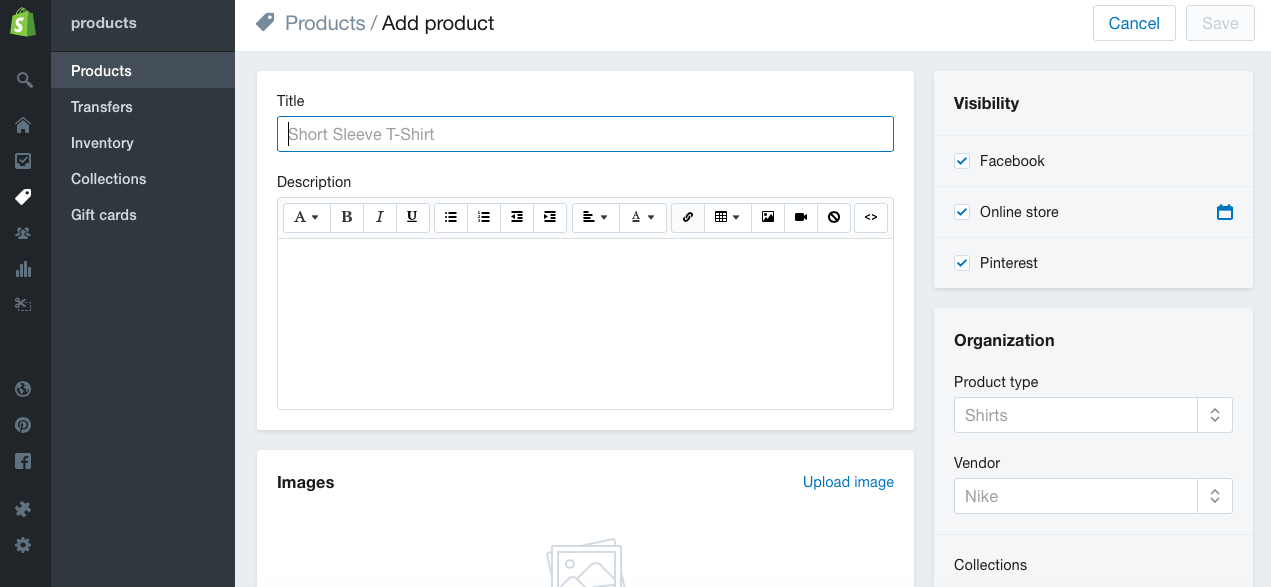
Task: Insert video using the camera icon
Action: (x=801, y=217)
